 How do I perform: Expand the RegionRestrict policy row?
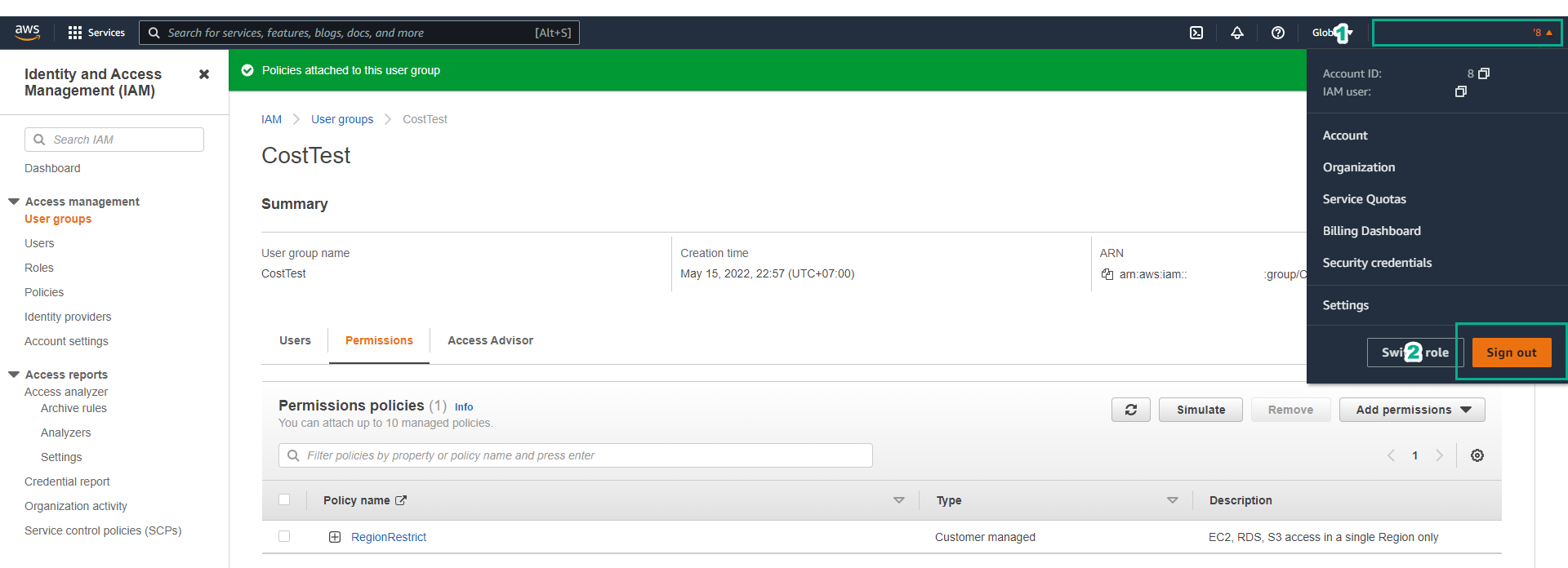pyautogui.click(x=335, y=537)
